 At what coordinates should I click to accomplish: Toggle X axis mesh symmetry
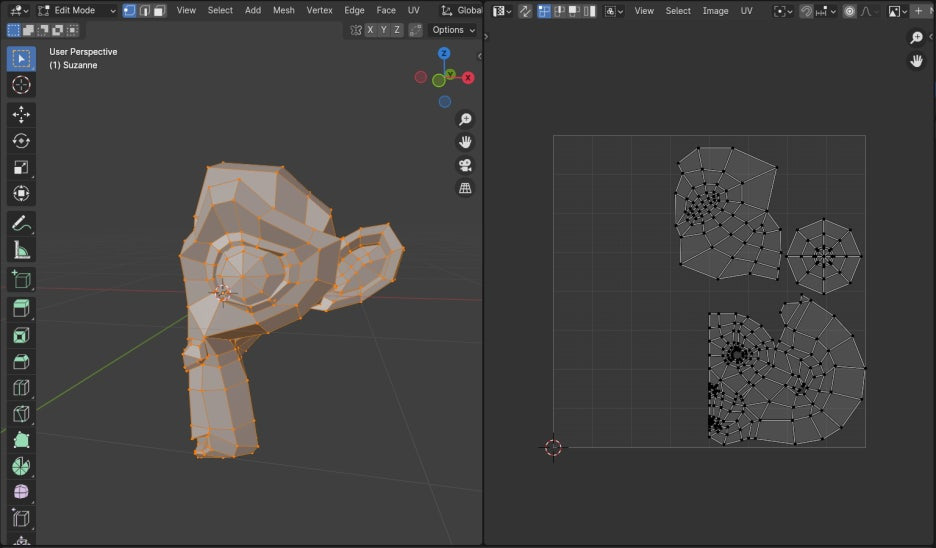tap(371, 30)
